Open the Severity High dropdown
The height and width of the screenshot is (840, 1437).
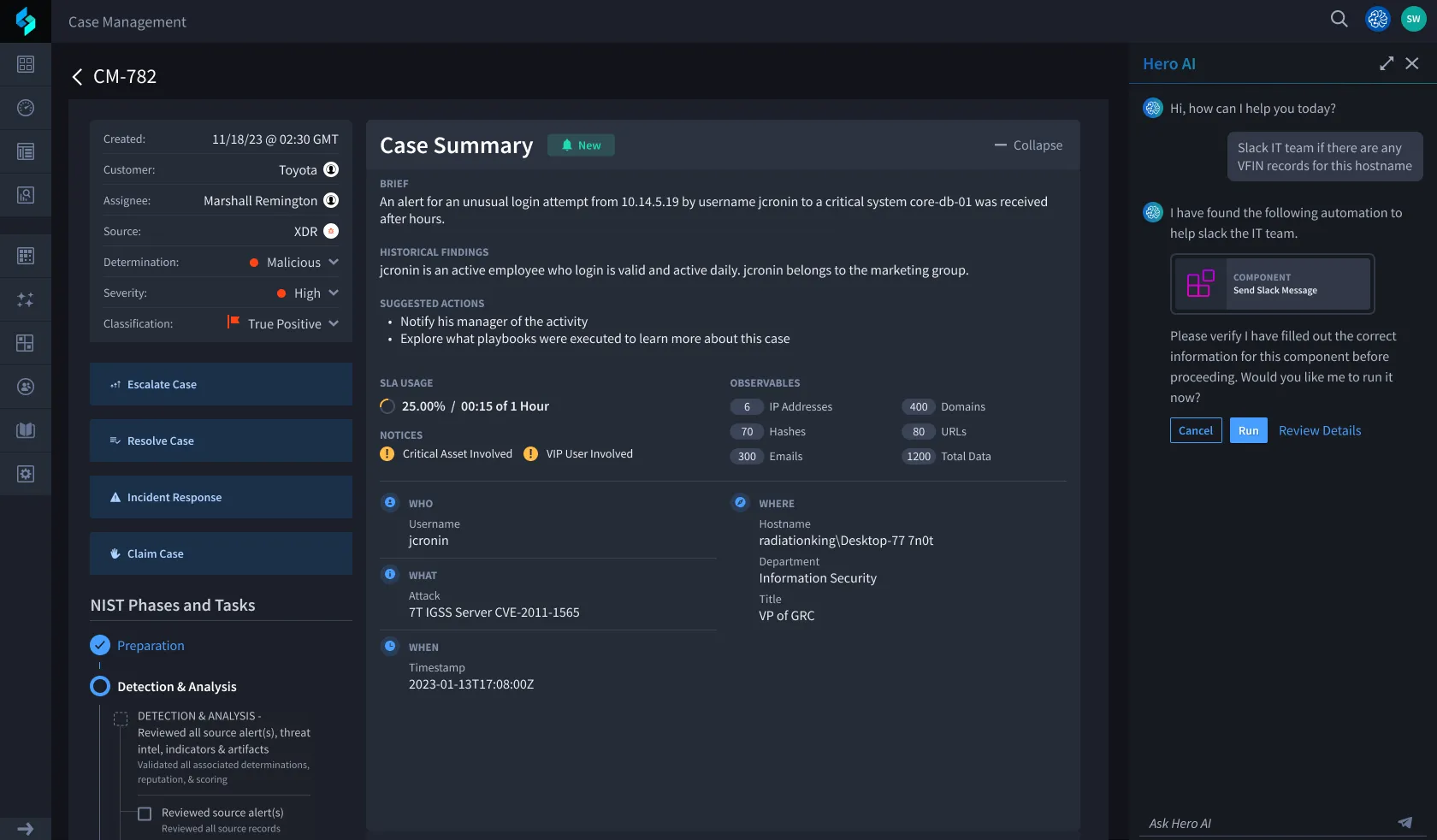[x=308, y=293]
